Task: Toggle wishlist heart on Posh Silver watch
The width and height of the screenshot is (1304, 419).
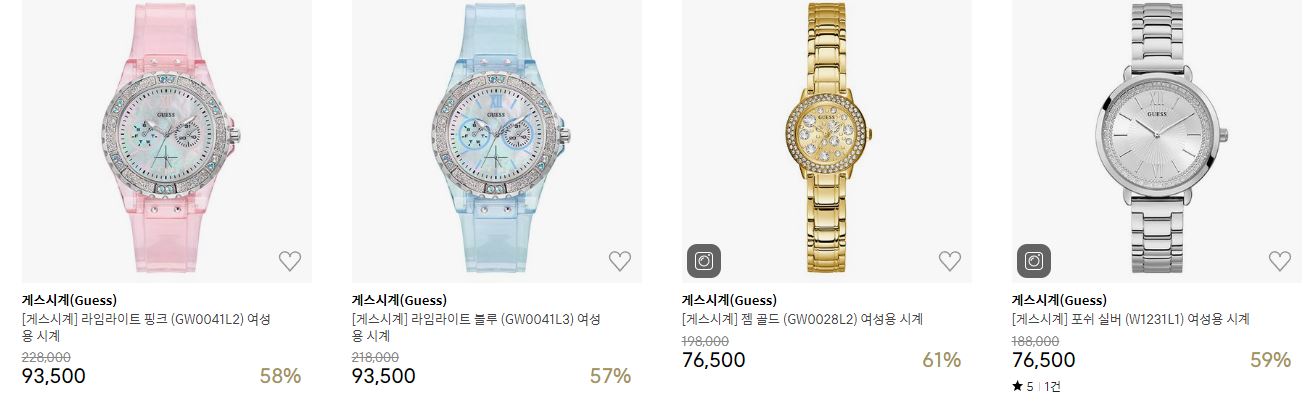Action: (1280, 261)
